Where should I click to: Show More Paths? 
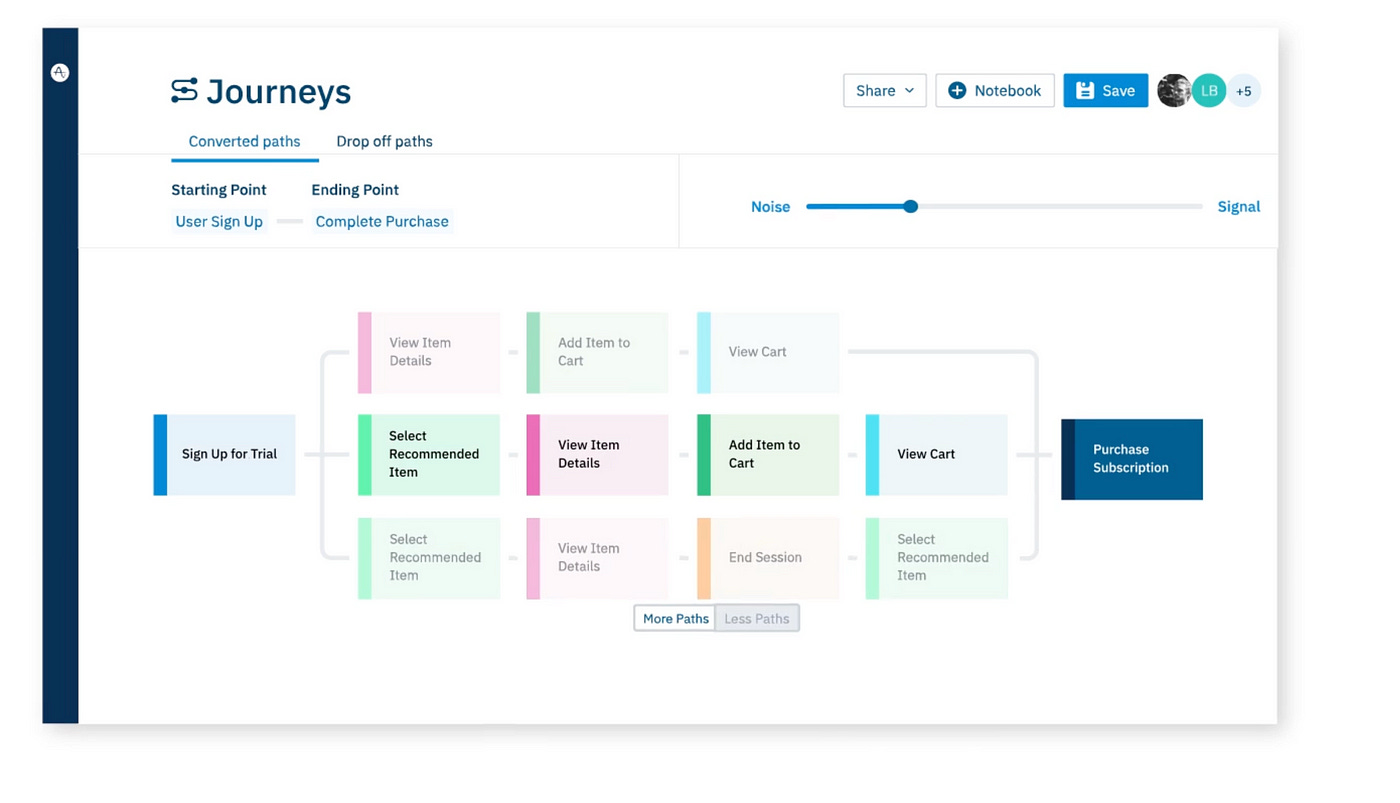676,619
